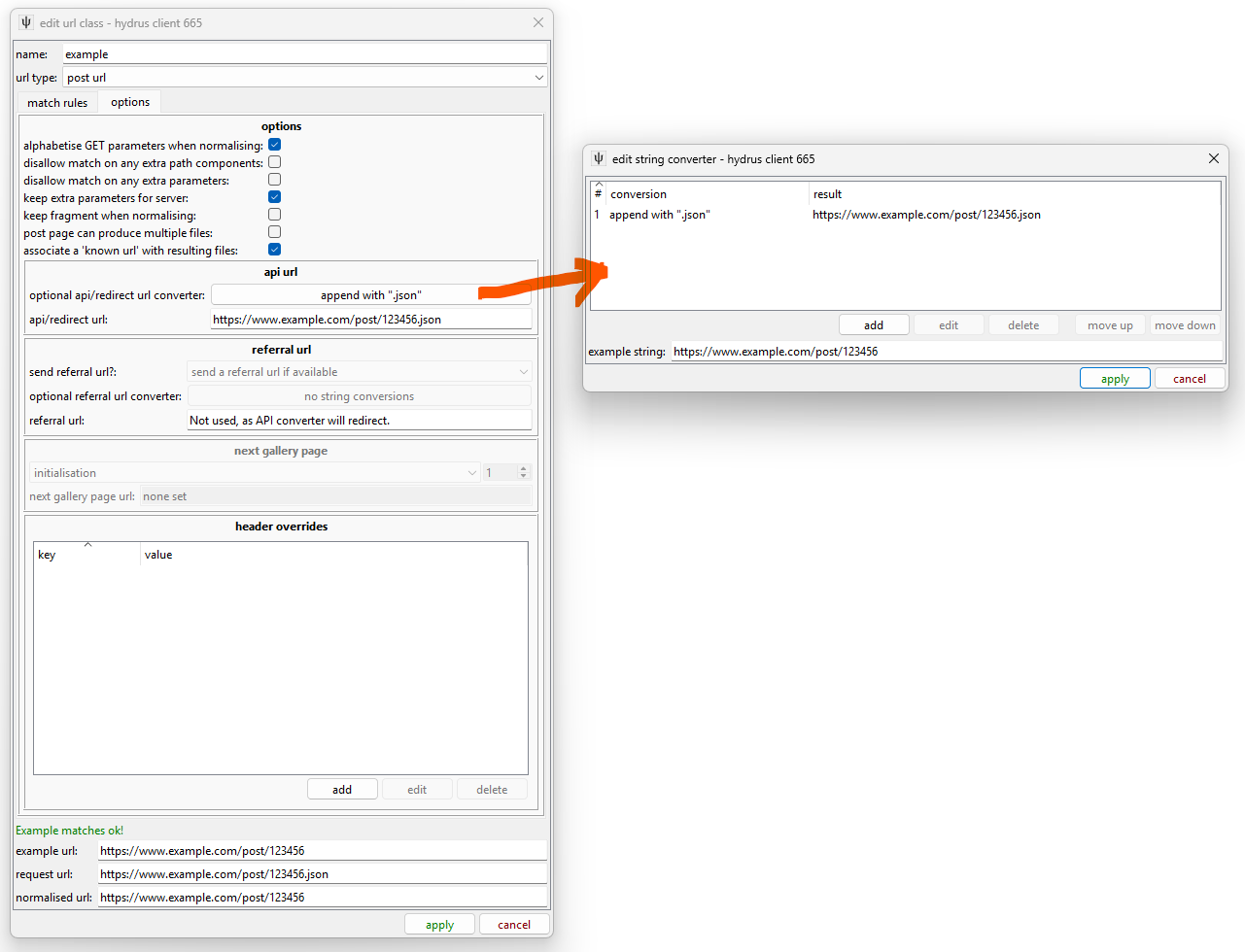
Task: Click the example string input field
Action: 946,352
